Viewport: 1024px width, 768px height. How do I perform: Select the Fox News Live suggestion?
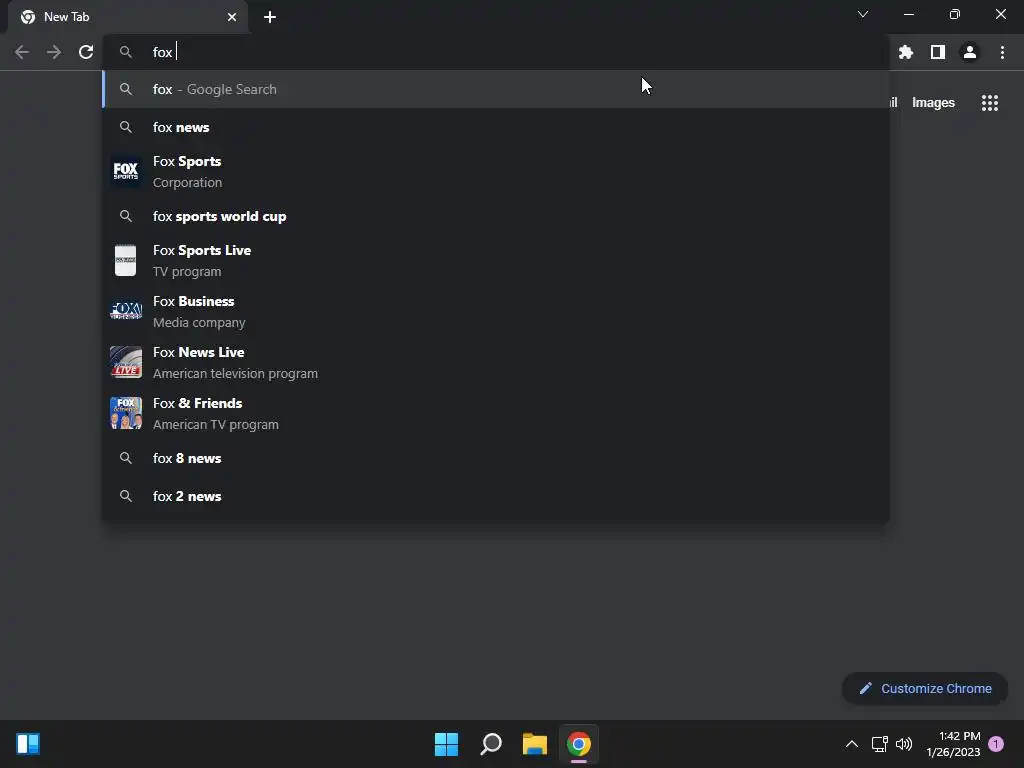pyautogui.click(x=496, y=362)
